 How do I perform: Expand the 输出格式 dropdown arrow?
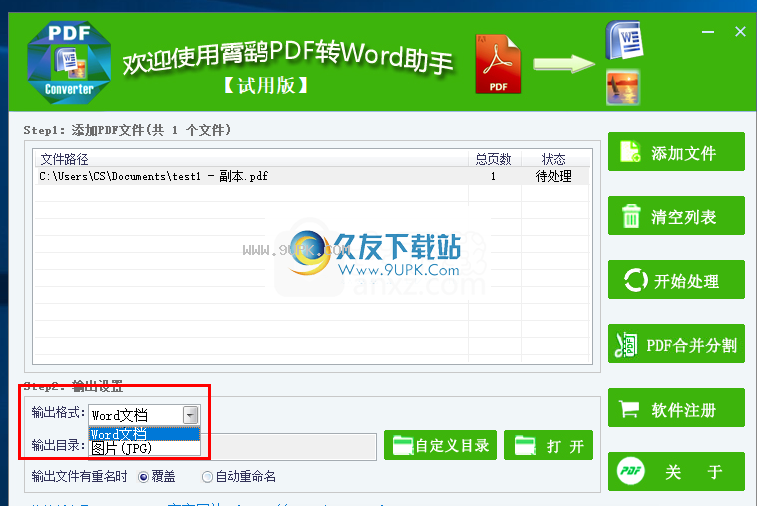(x=191, y=415)
